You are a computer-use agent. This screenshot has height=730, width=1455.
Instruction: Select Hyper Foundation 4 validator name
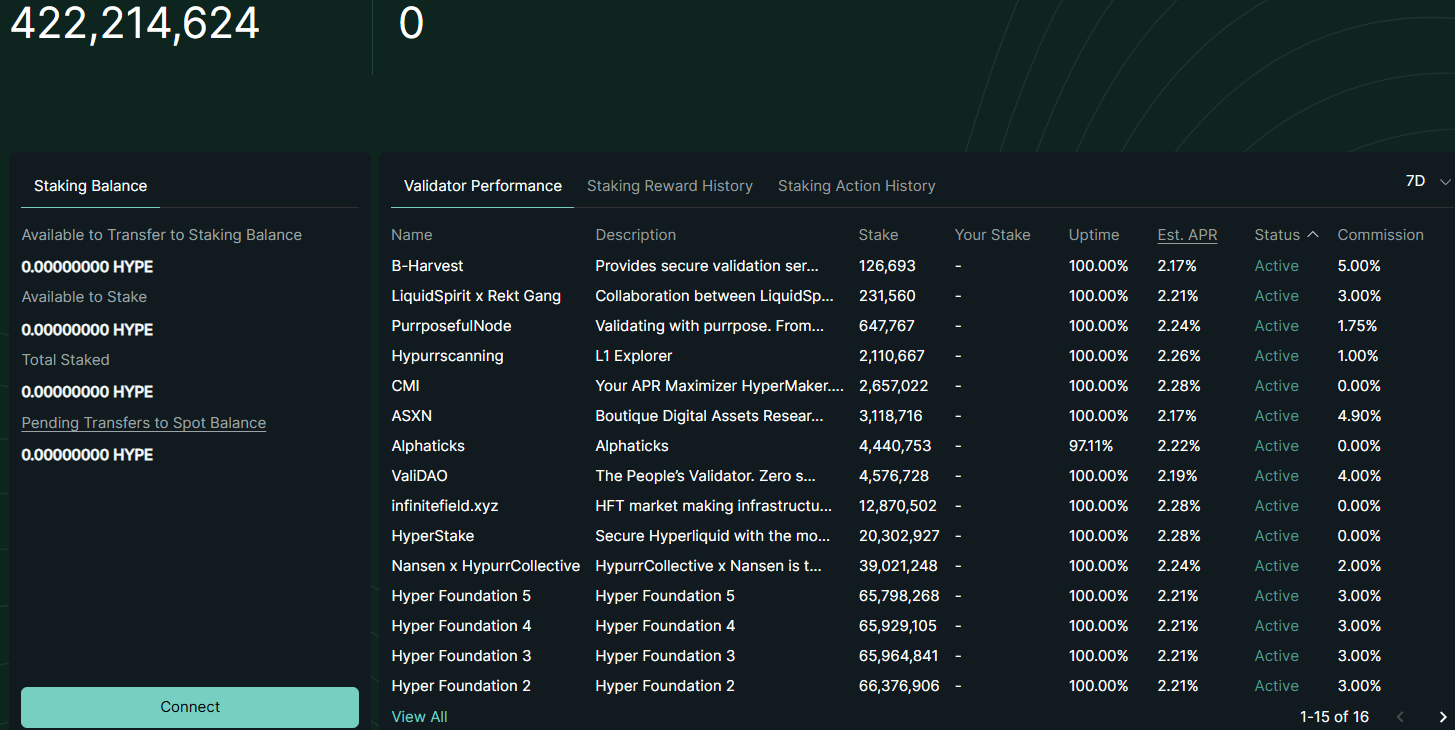click(x=462, y=626)
